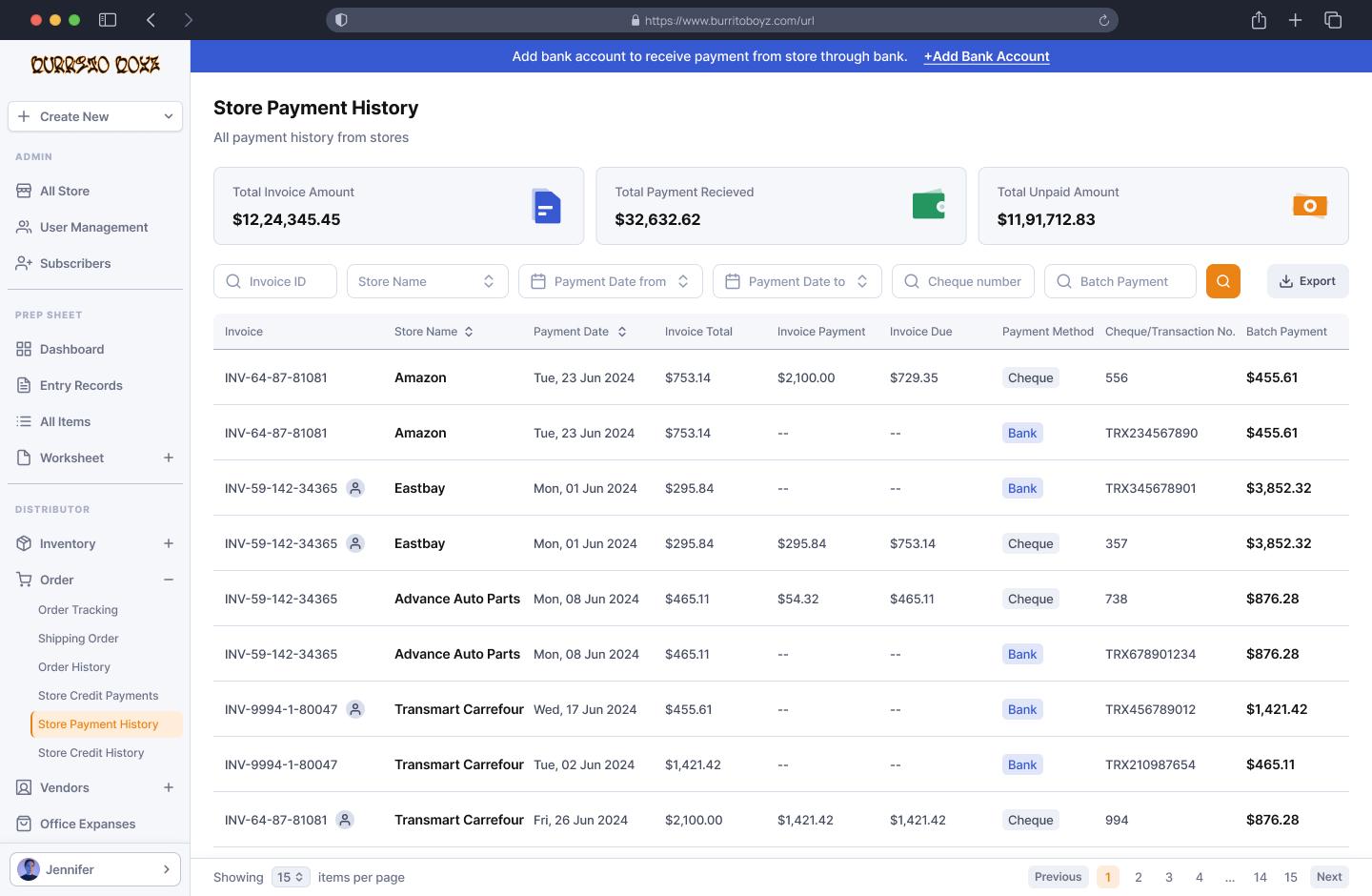Click user icon beside Eastbay Cheque invoice
Viewport: 1372px width, 896px height.
(x=355, y=543)
